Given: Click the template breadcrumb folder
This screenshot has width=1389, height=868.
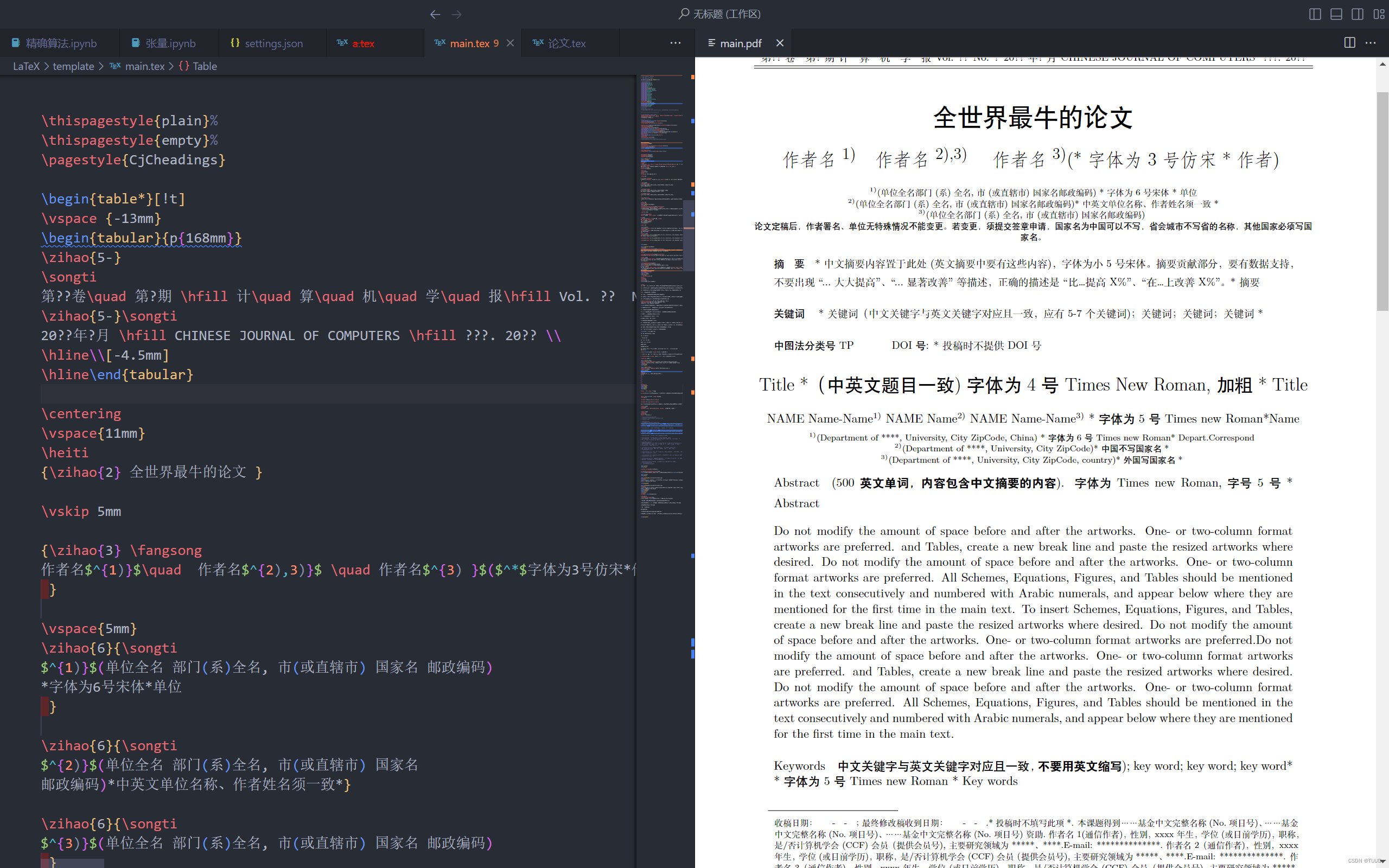Looking at the screenshot, I should pyautogui.click(x=73, y=66).
